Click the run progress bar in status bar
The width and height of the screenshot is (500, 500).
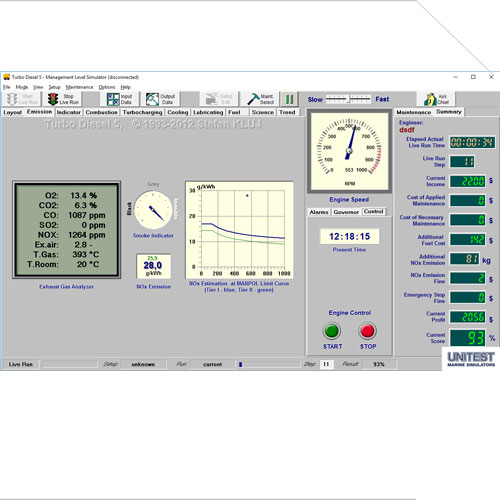268,364
